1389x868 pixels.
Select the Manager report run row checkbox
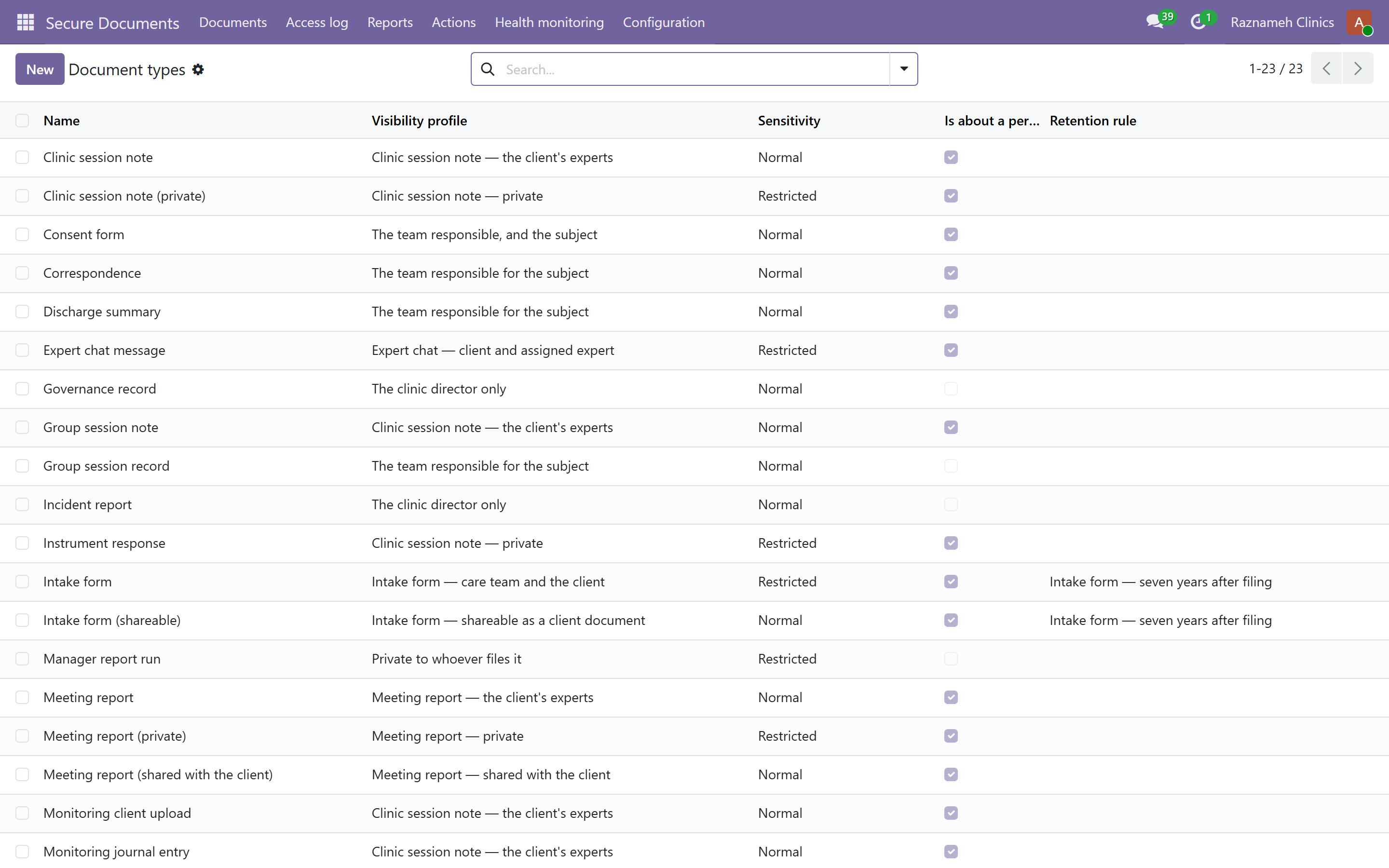click(22, 658)
